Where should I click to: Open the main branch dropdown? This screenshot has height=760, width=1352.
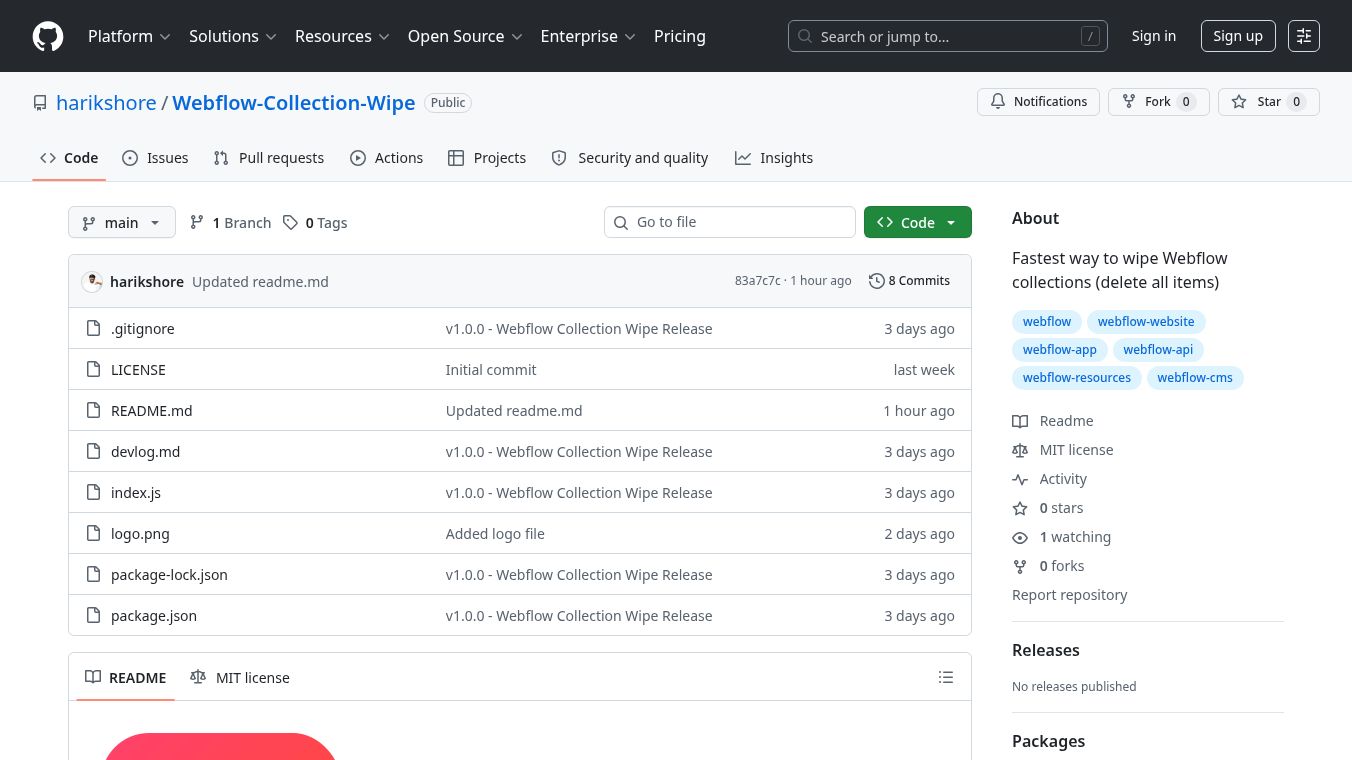[122, 222]
